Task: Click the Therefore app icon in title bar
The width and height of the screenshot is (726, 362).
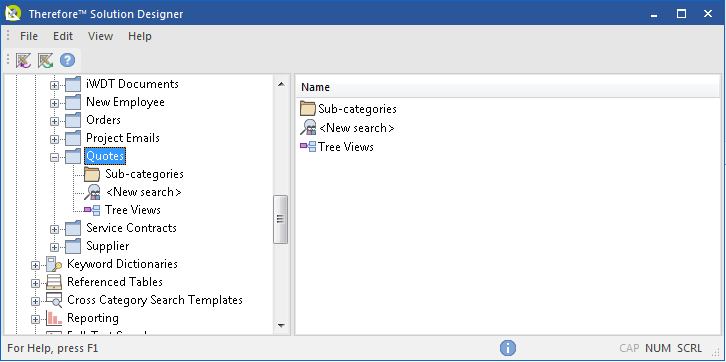Action: [13, 13]
